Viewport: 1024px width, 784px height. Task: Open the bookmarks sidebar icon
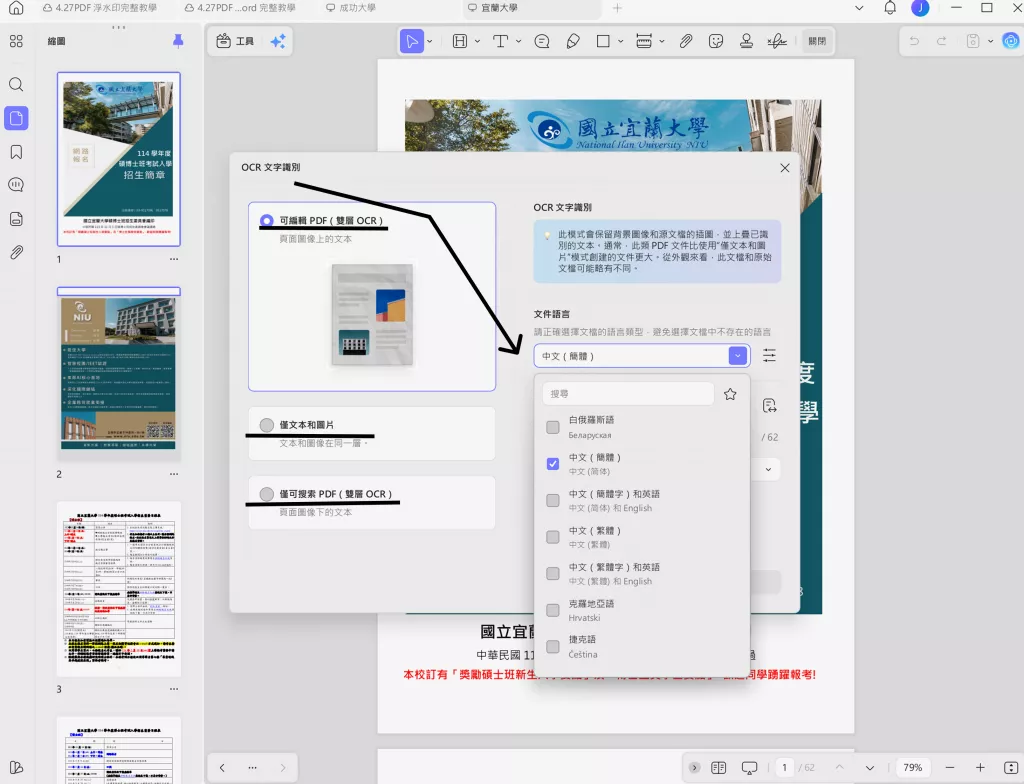click(16, 152)
